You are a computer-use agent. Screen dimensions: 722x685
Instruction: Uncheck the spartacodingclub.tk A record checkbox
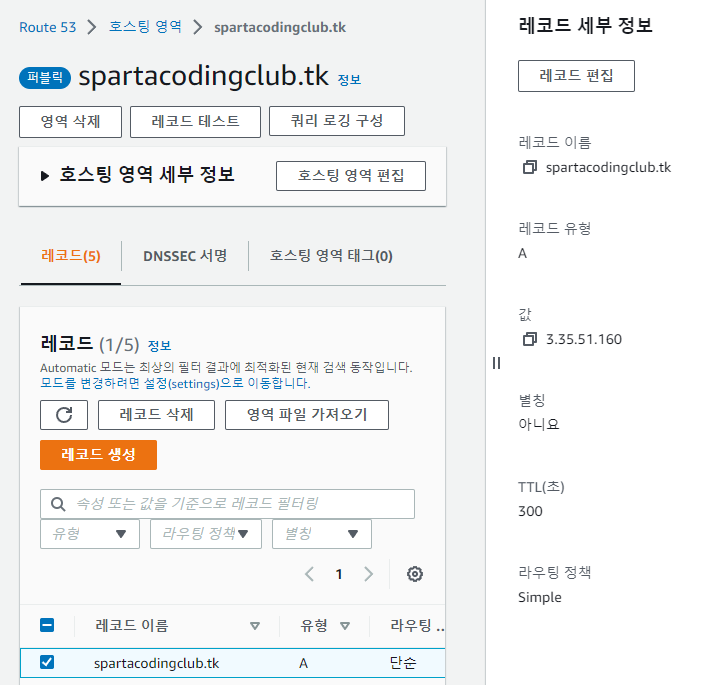pyautogui.click(x=47, y=662)
